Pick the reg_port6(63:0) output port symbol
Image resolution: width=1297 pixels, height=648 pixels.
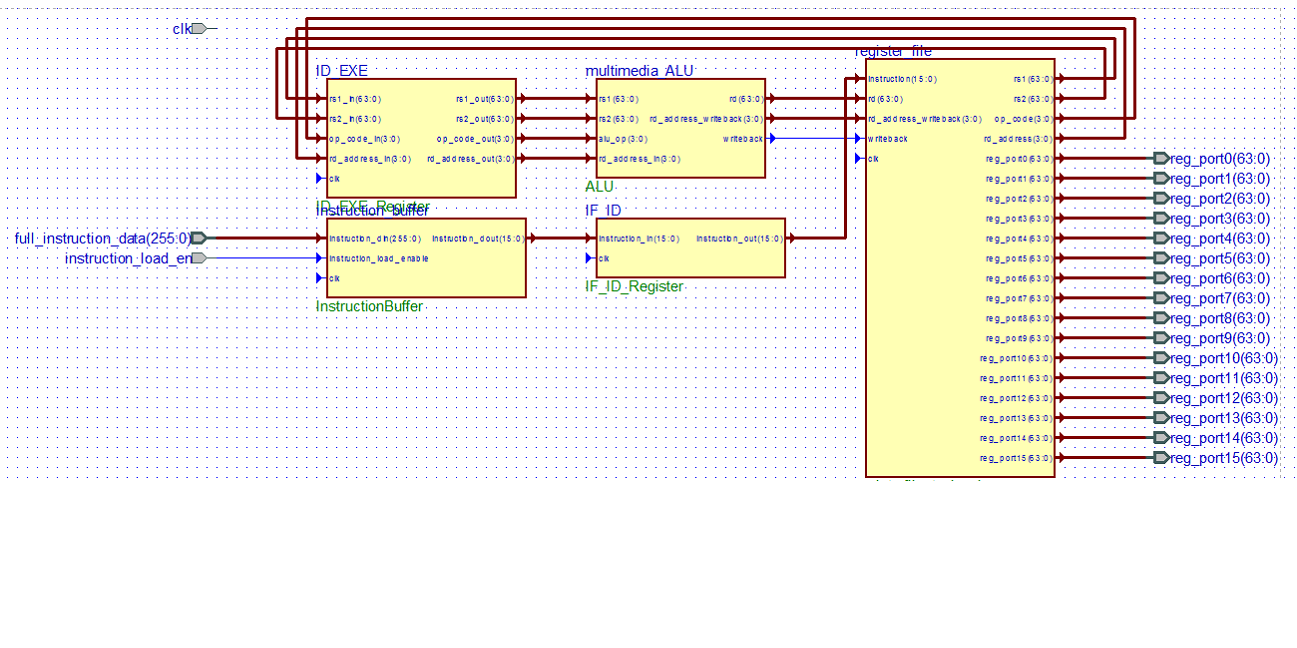pos(1161,278)
